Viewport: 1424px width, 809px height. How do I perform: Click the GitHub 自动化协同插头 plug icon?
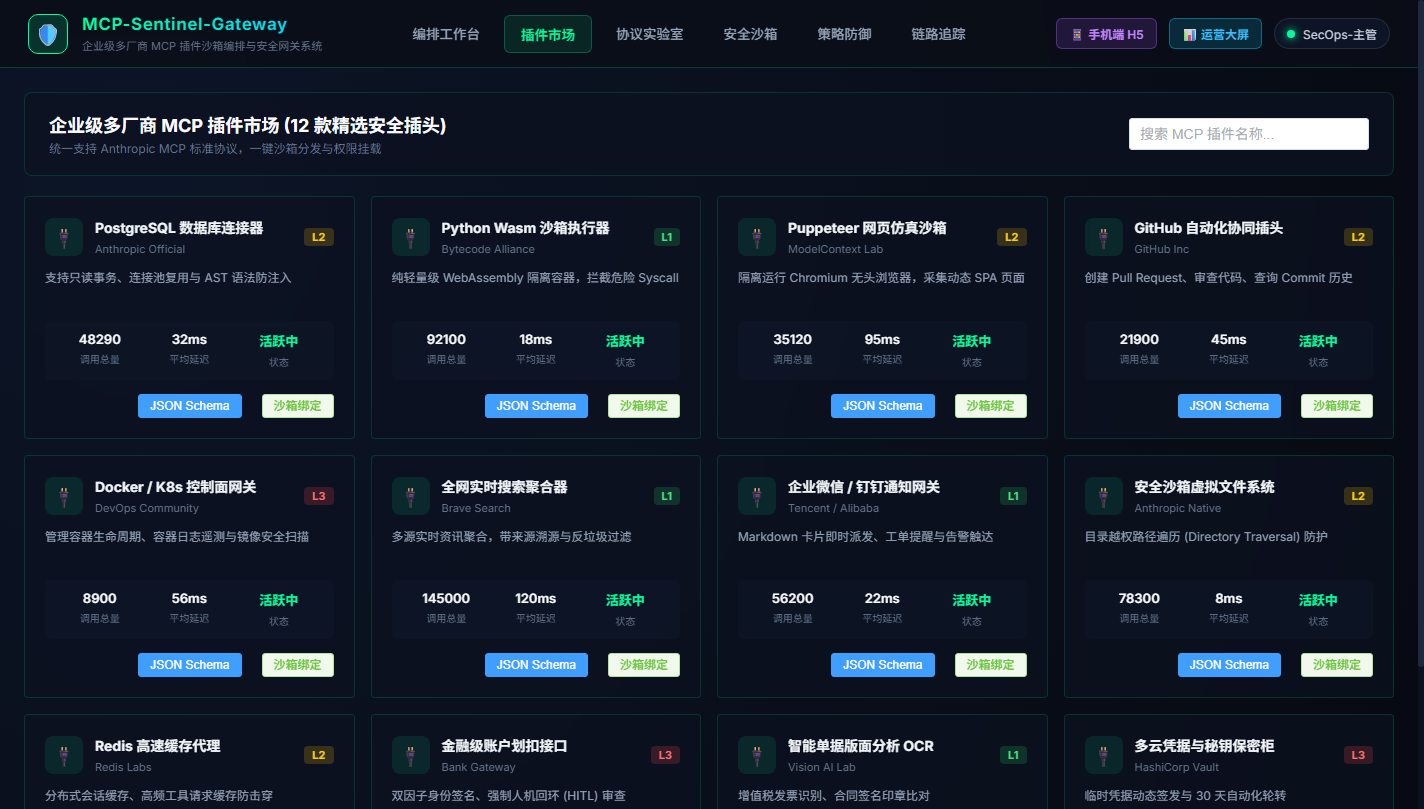[x=1104, y=237]
